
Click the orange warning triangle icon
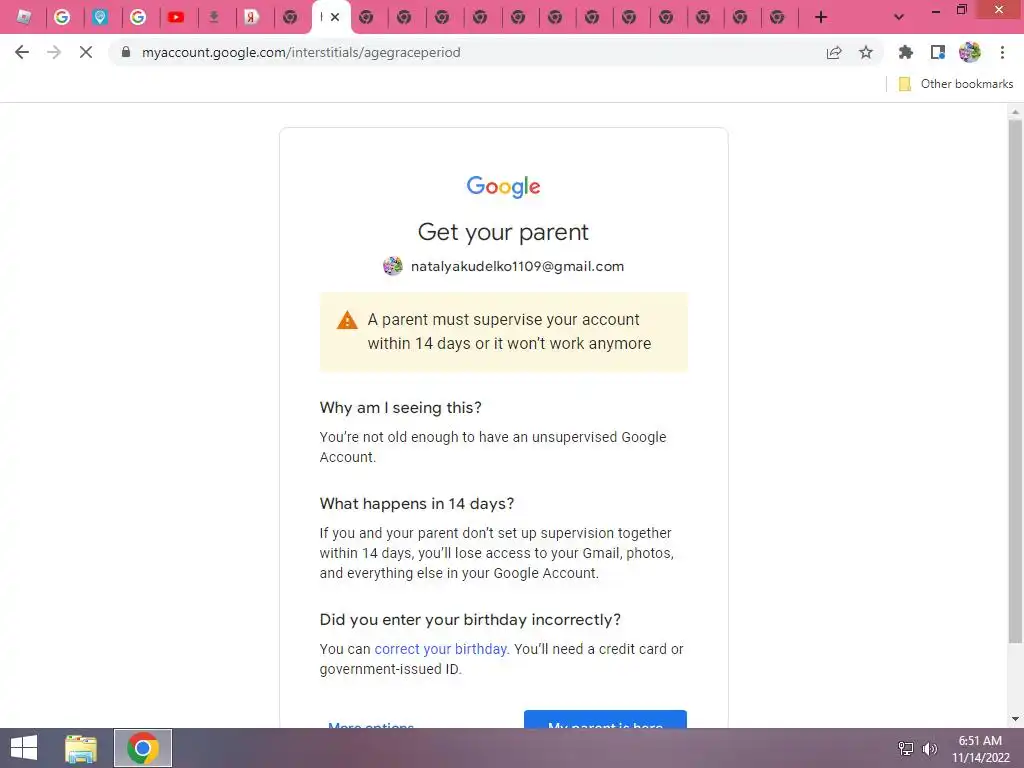347,320
